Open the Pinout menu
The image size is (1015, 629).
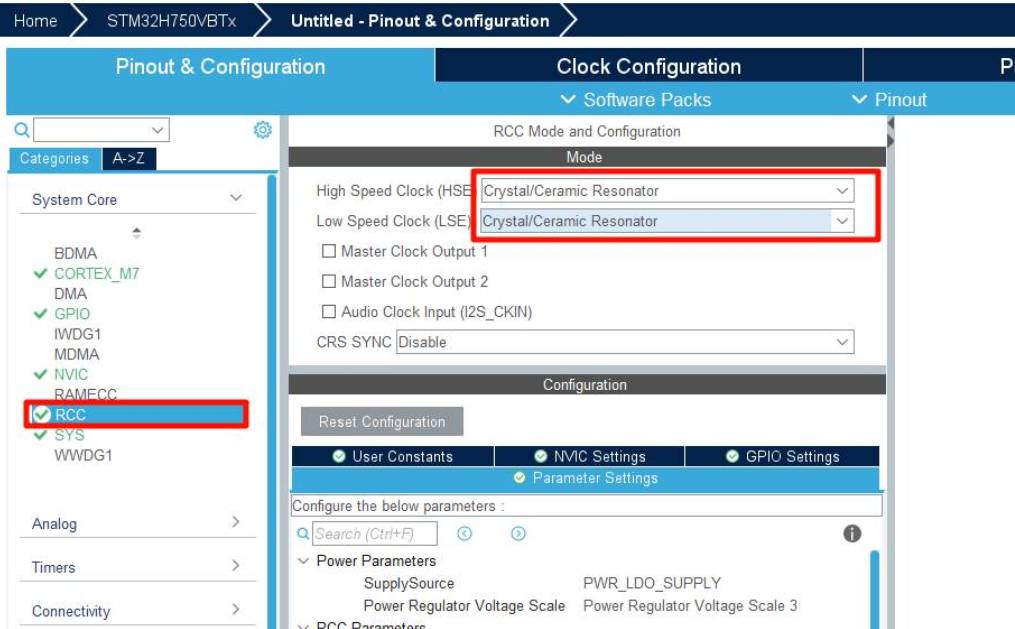[x=889, y=100]
